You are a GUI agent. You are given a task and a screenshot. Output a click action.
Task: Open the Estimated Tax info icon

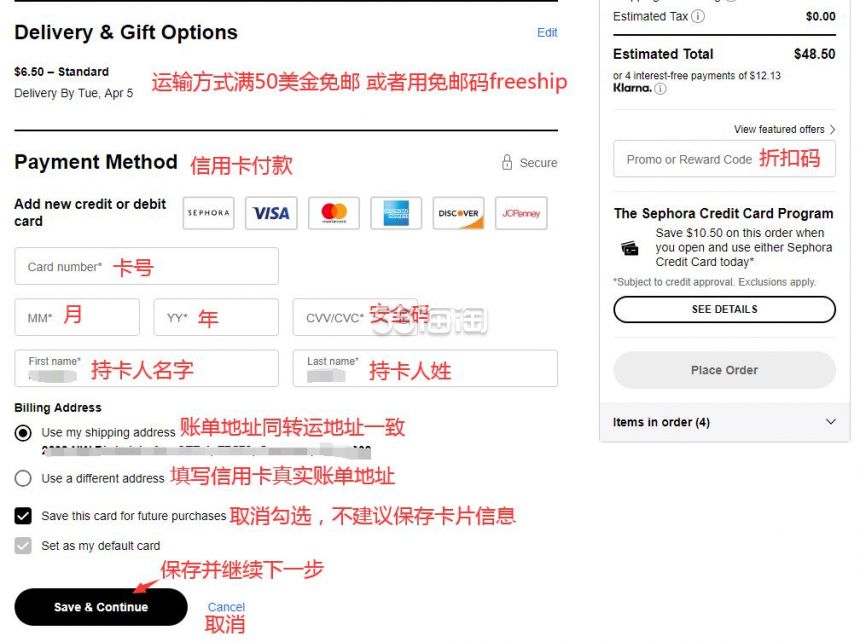click(x=698, y=16)
